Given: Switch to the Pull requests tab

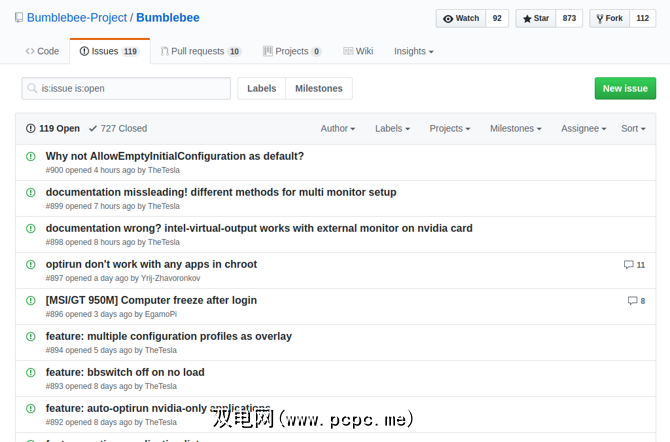Looking at the screenshot, I should 200,51.
